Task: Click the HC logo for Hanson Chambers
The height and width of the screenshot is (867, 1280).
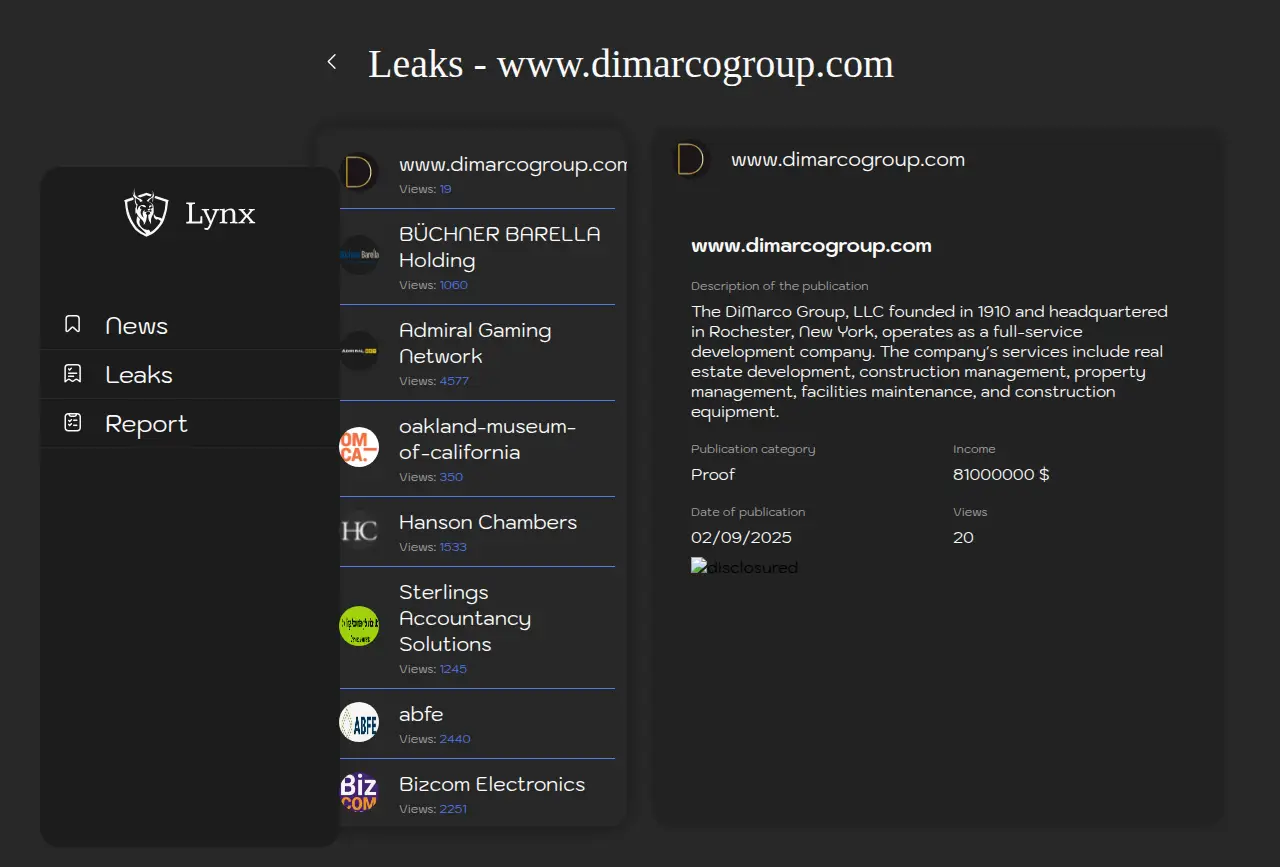Action: (359, 530)
